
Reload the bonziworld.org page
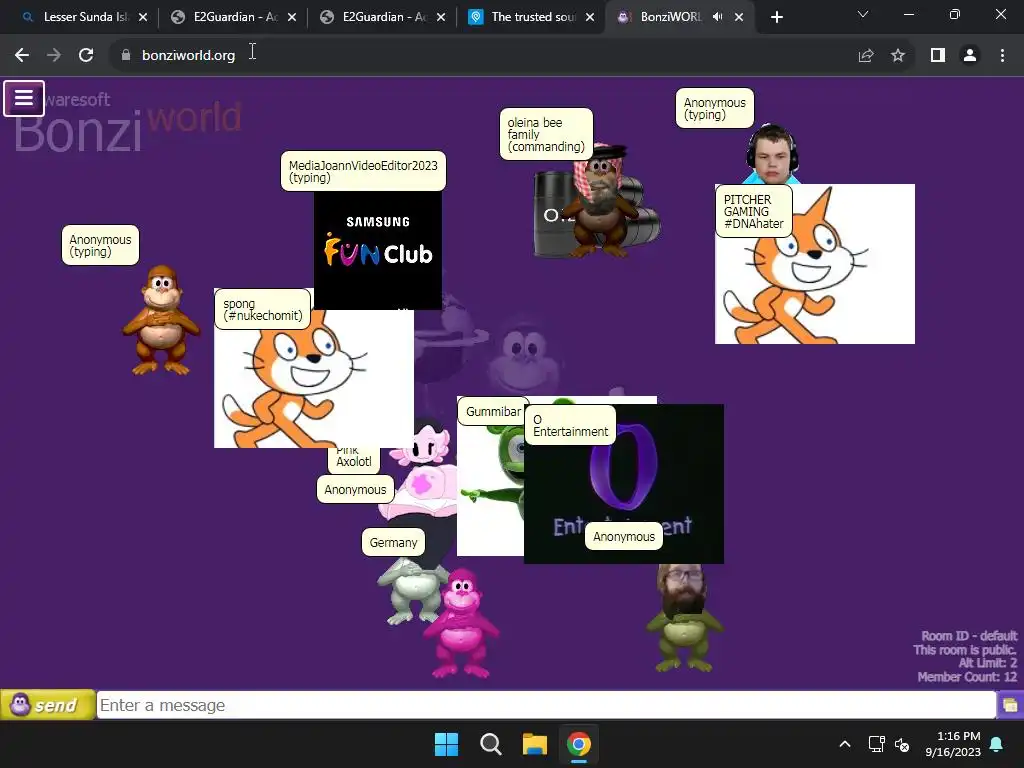pos(86,56)
